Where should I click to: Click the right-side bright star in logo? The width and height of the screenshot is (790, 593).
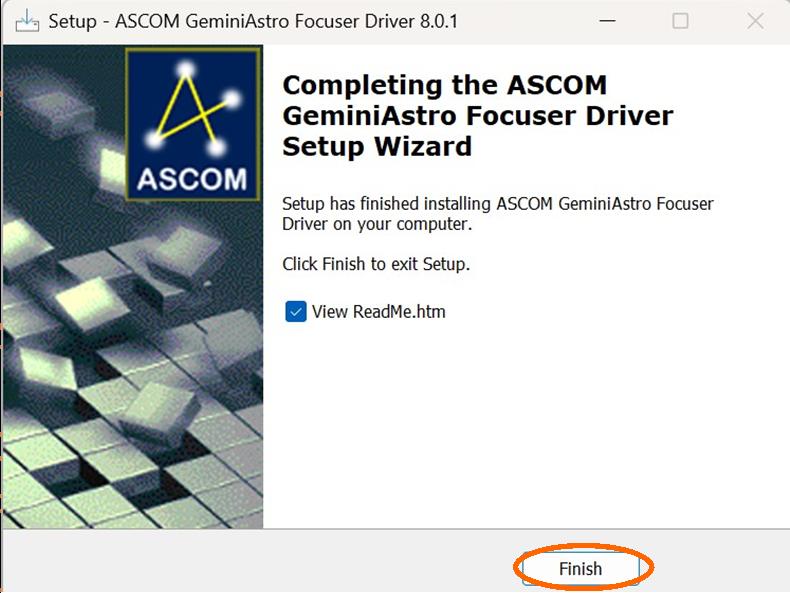point(231,98)
